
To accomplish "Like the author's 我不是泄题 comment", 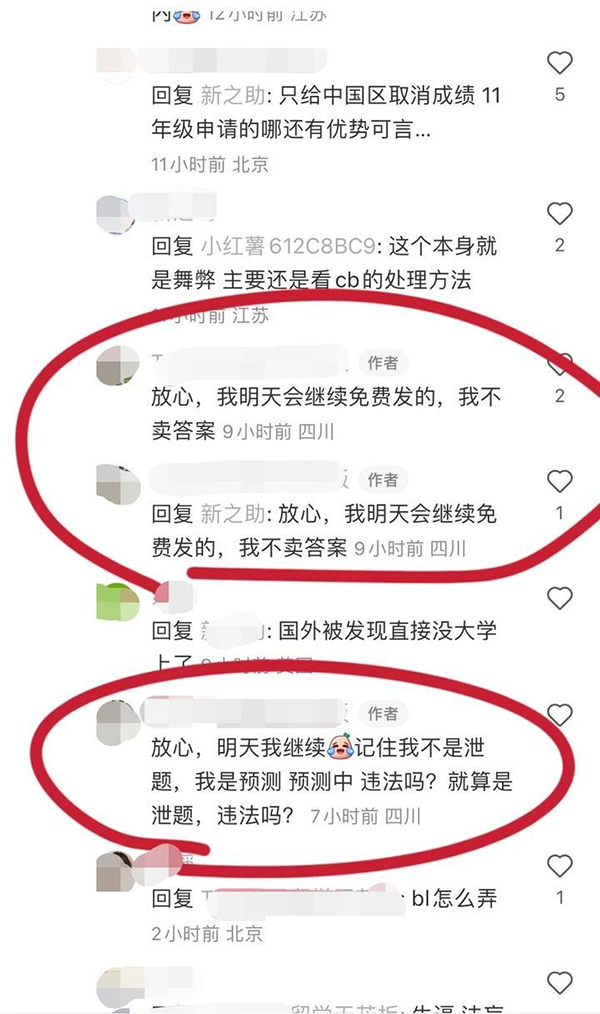I will coord(559,715).
